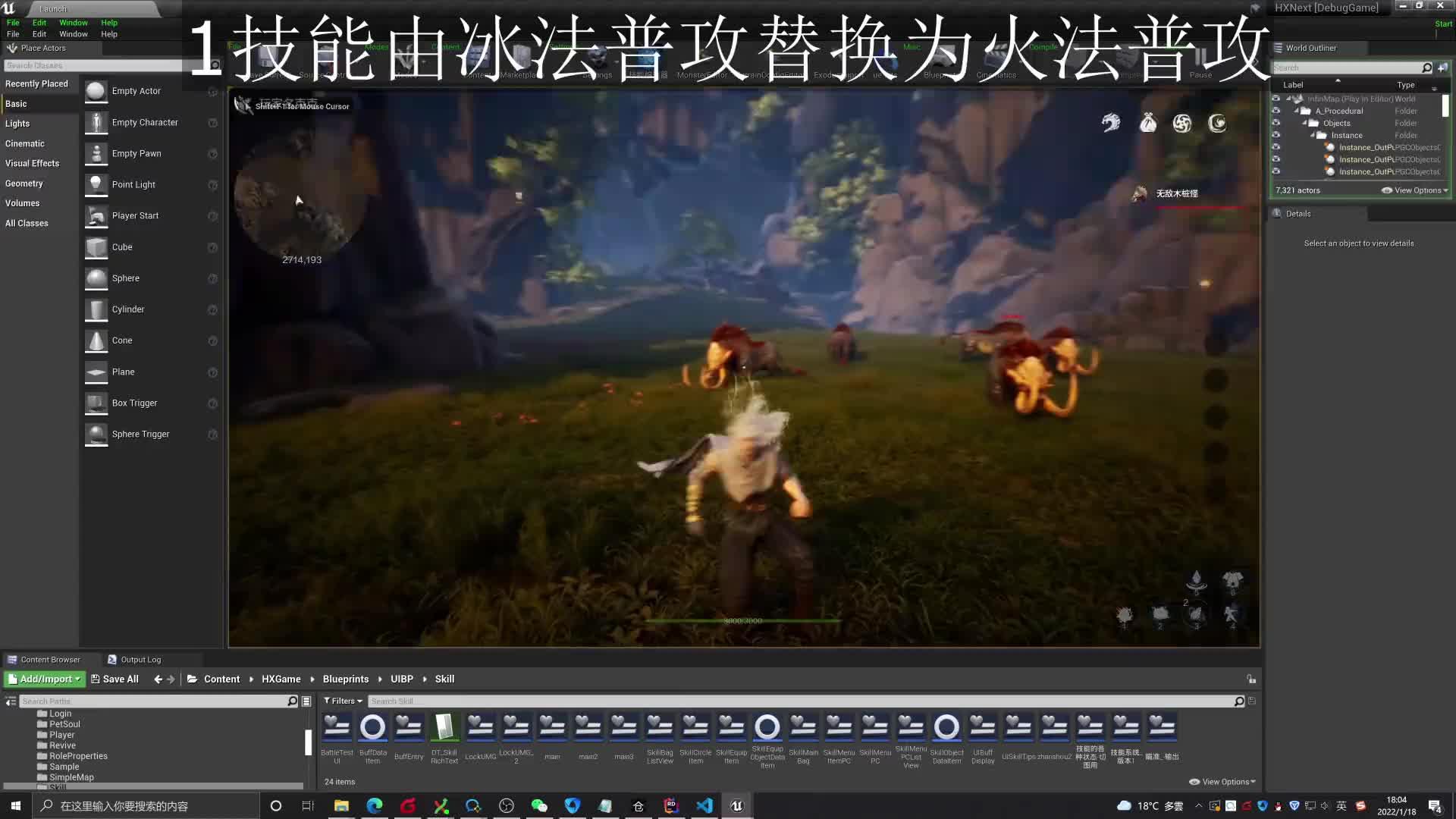This screenshot has height=819, width=1456.
Task: Open Windows Start menu
Action: (x=16, y=805)
